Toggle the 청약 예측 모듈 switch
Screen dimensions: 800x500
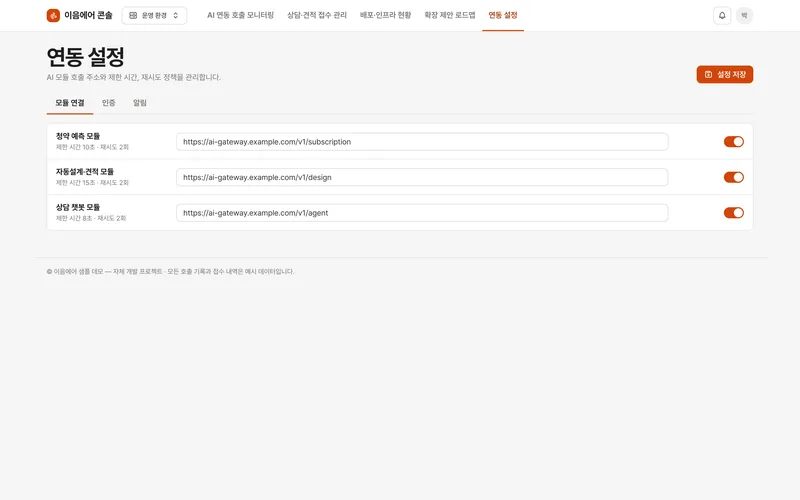[734, 142]
